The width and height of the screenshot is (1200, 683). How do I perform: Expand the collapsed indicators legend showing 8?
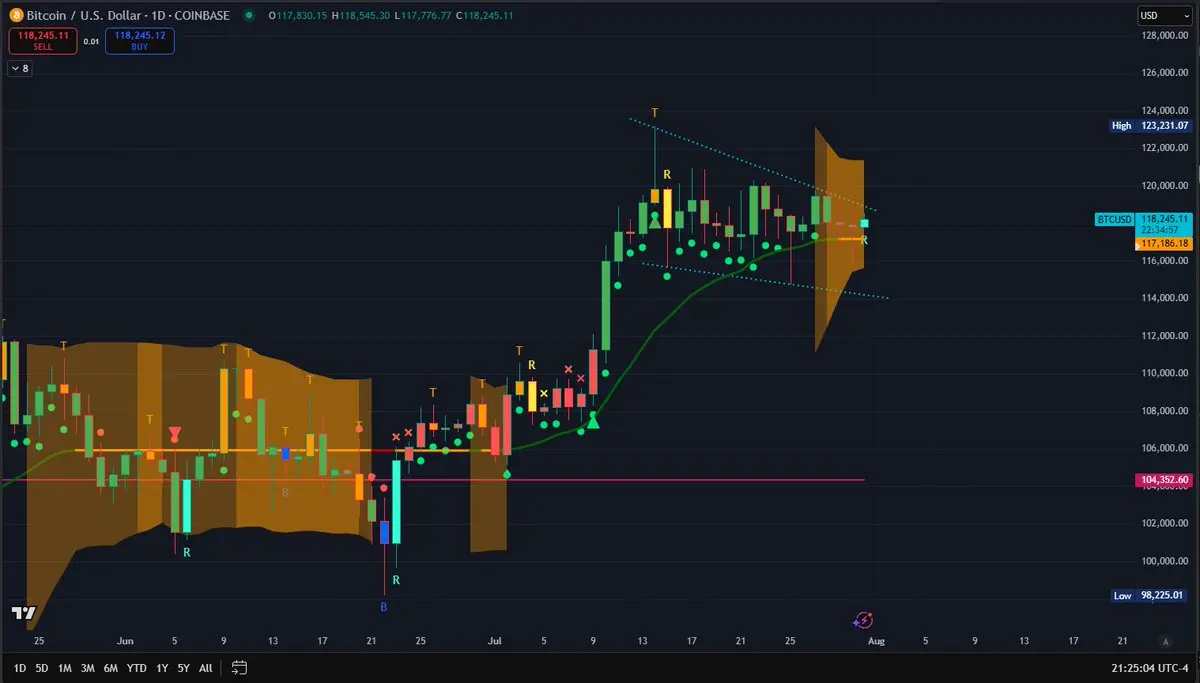point(20,69)
